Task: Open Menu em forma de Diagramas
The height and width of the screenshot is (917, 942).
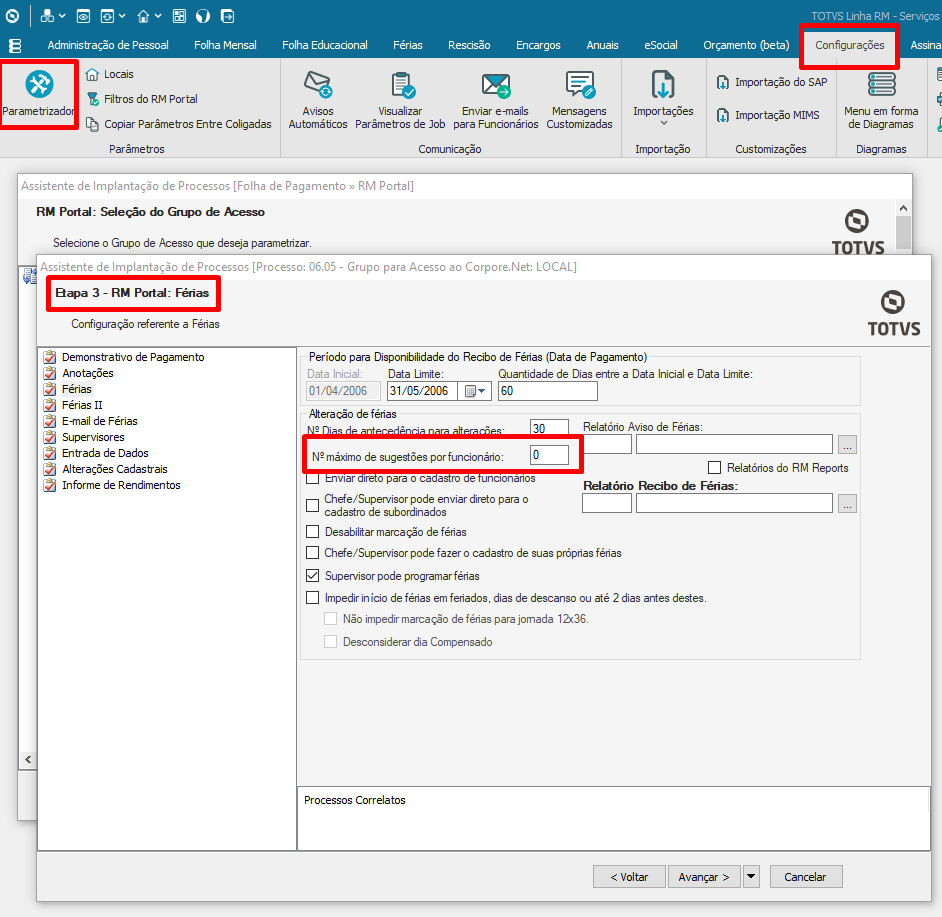Action: pyautogui.click(x=881, y=100)
